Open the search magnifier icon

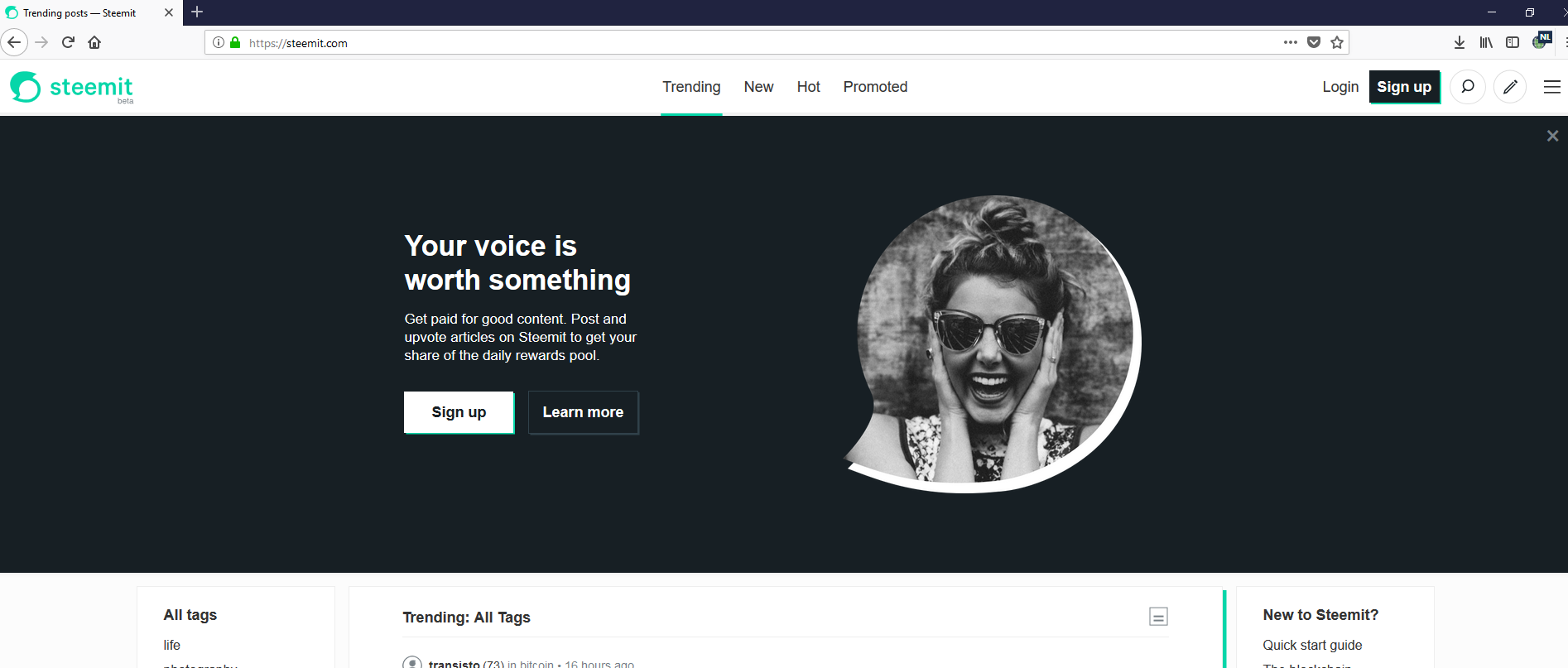[x=1468, y=87]
